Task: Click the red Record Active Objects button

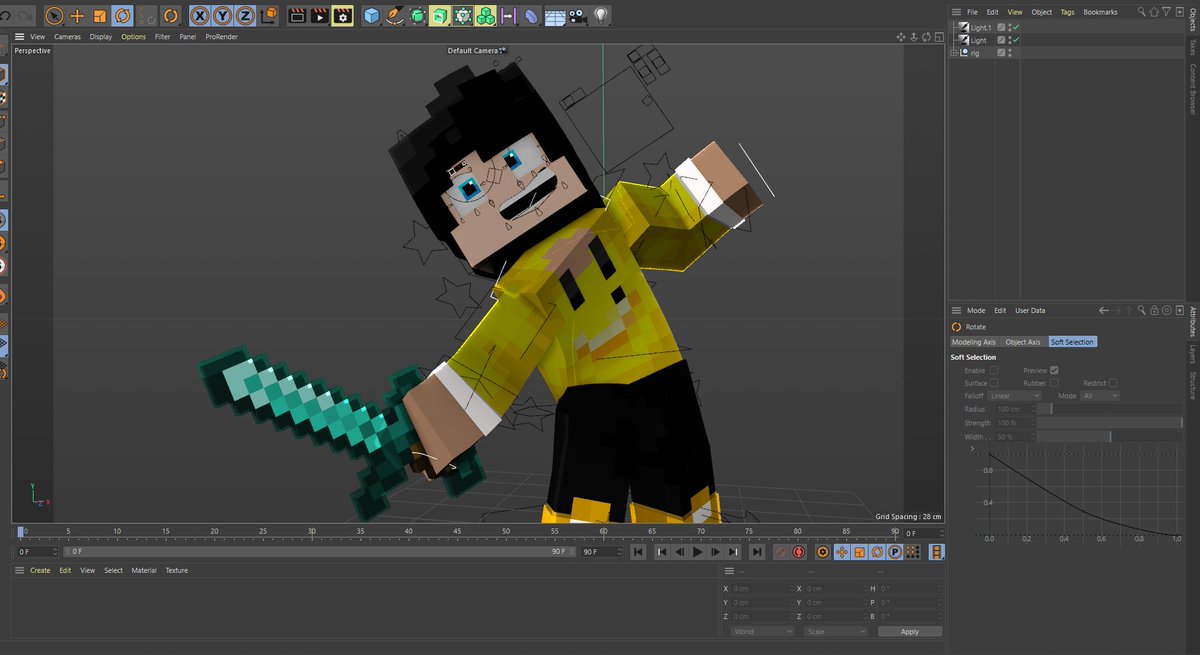Action: 780,552
